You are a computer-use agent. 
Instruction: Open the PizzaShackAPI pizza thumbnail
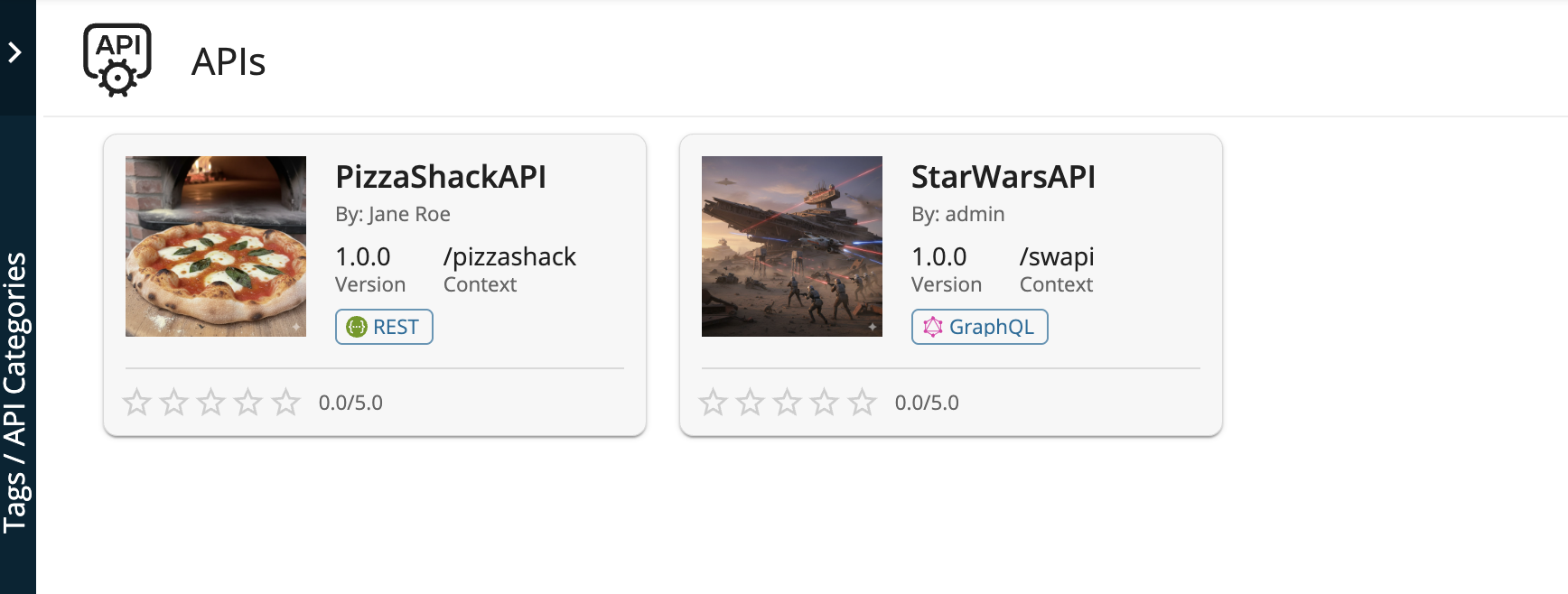coord(216,246)
